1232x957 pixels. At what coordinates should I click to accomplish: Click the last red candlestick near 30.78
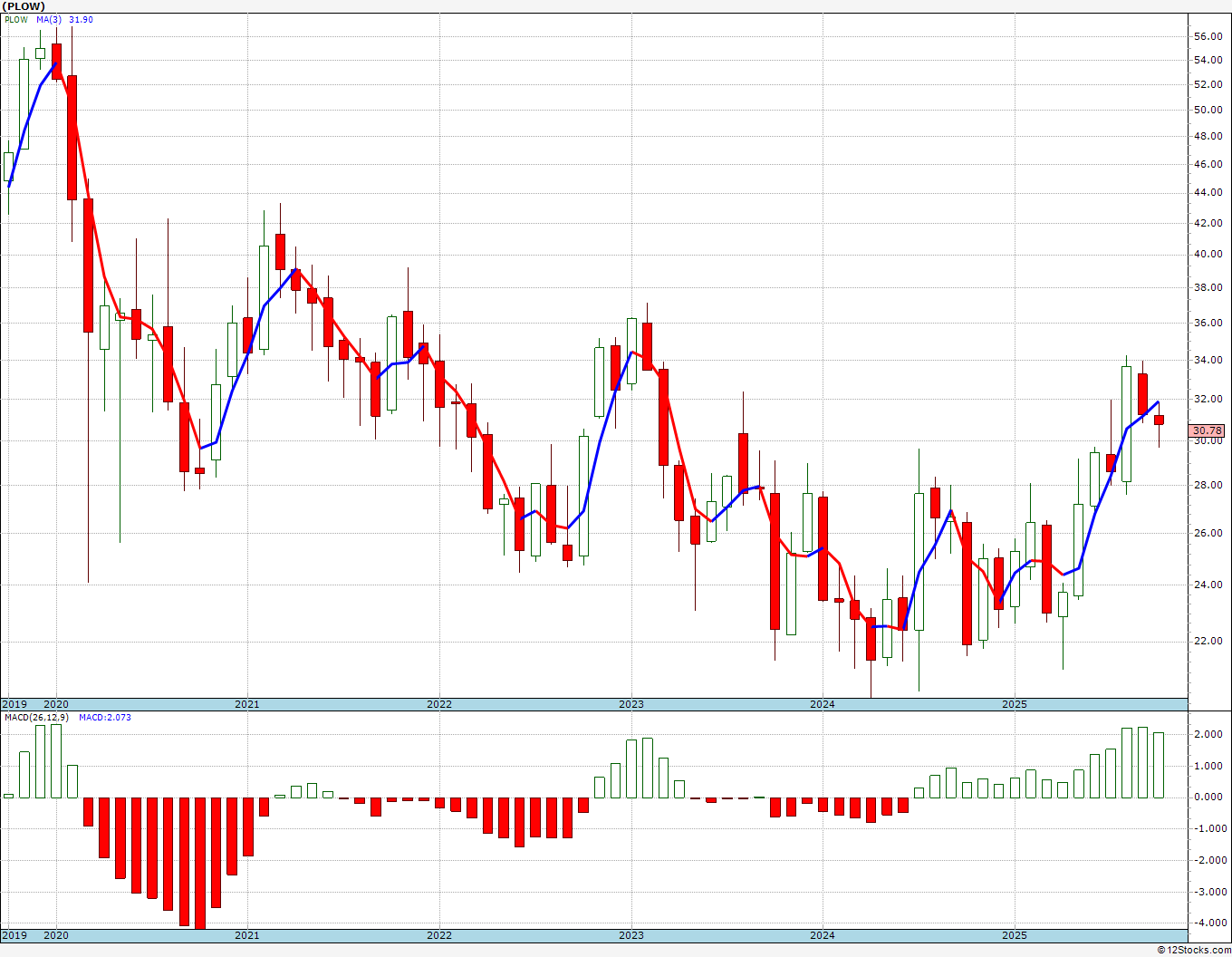click(x=1159, y=420)
